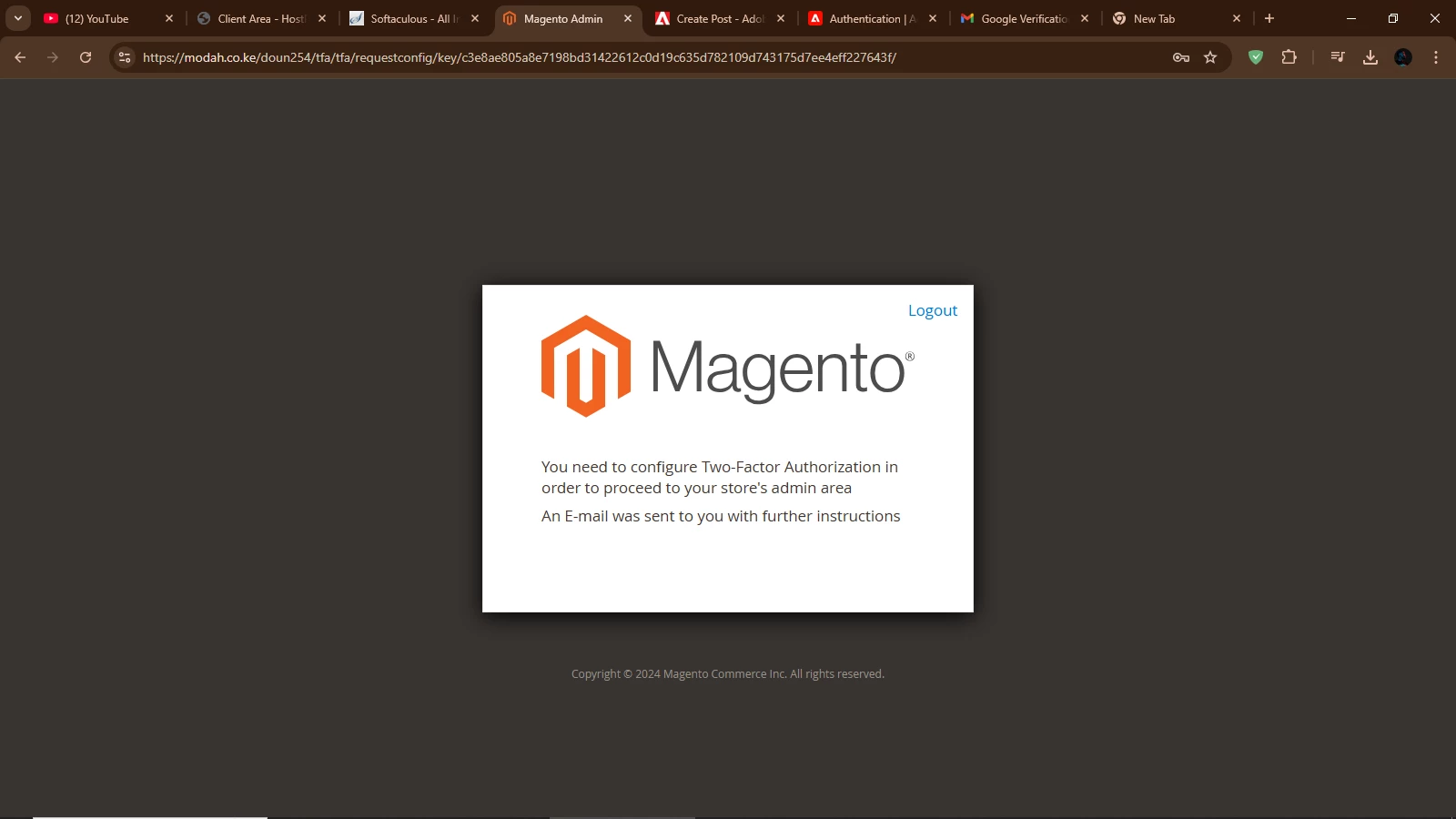
Task: Log out via the Logout link
Action: click(x=932, y=310)
